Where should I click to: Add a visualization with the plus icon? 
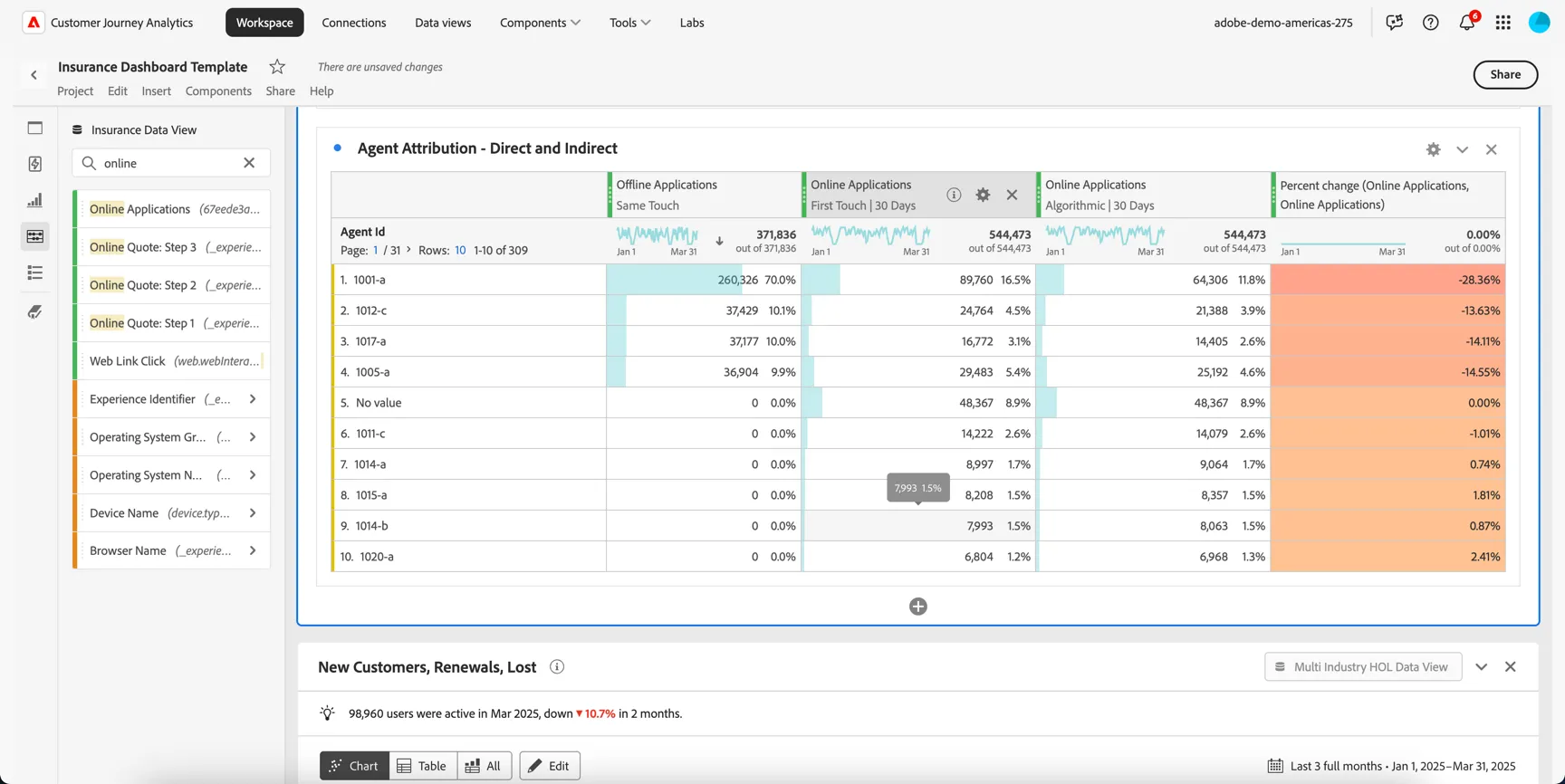[x=918, y=607]
